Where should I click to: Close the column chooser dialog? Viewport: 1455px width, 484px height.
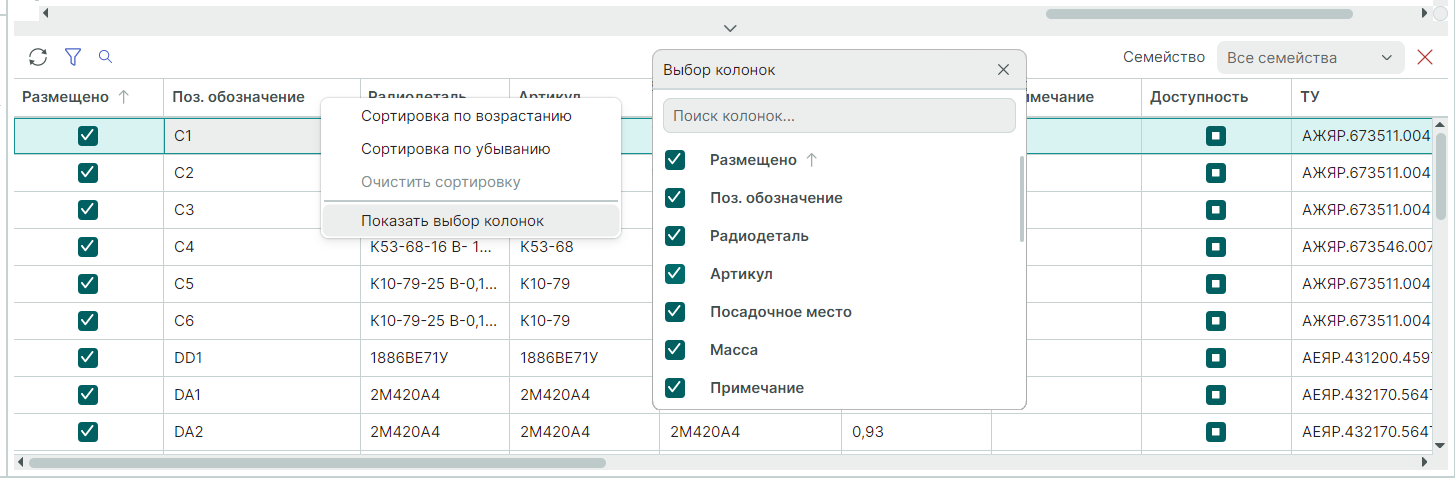tap(1003, 70)
